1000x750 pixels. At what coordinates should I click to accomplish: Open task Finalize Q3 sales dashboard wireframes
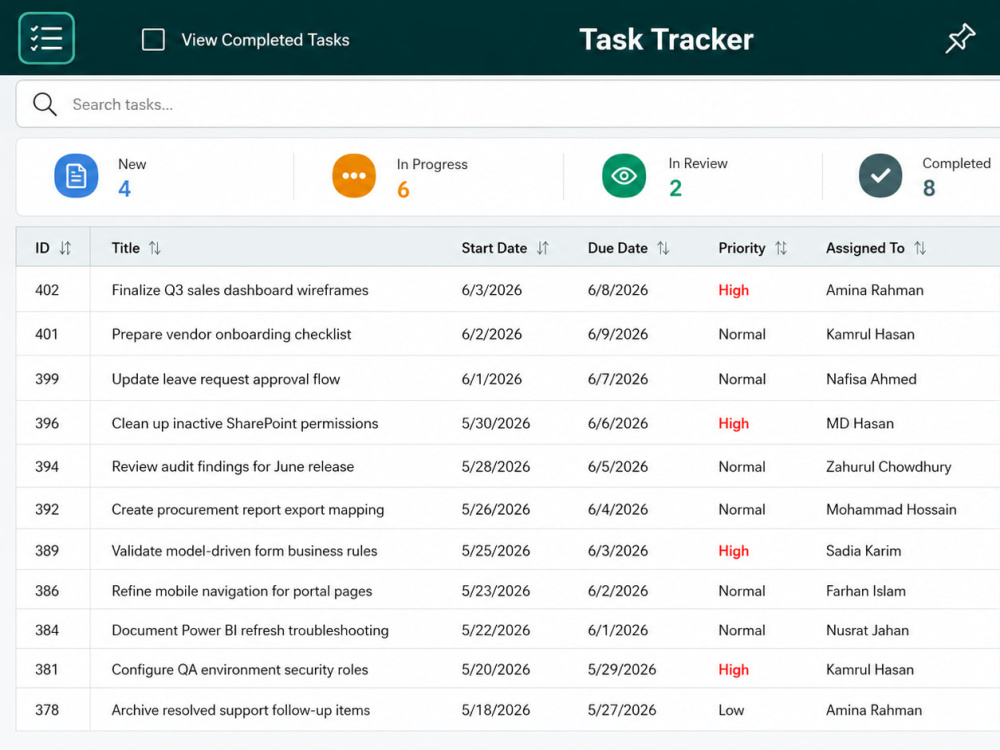coord(240,290)
